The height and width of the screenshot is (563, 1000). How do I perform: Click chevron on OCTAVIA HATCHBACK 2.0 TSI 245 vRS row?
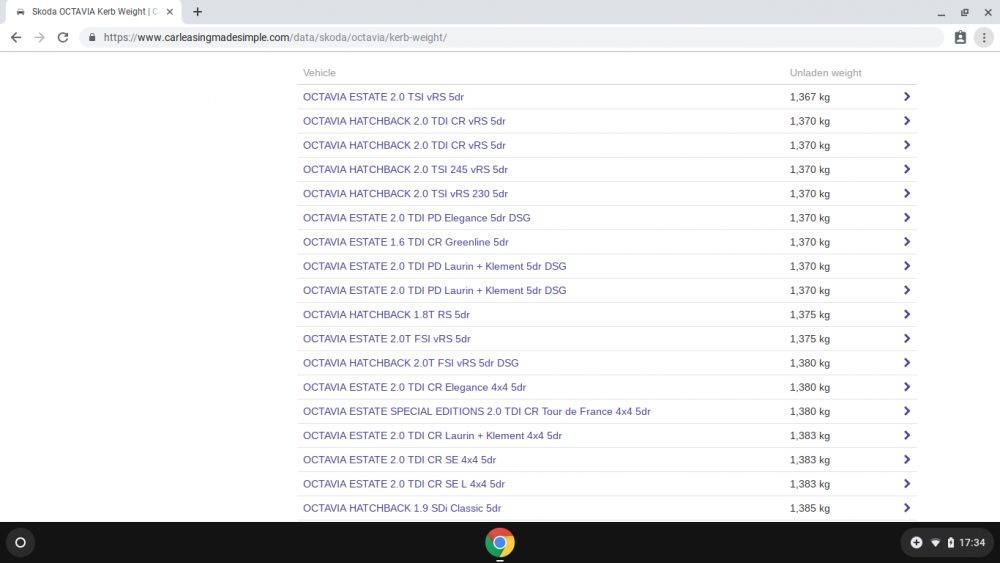point(906,170)
